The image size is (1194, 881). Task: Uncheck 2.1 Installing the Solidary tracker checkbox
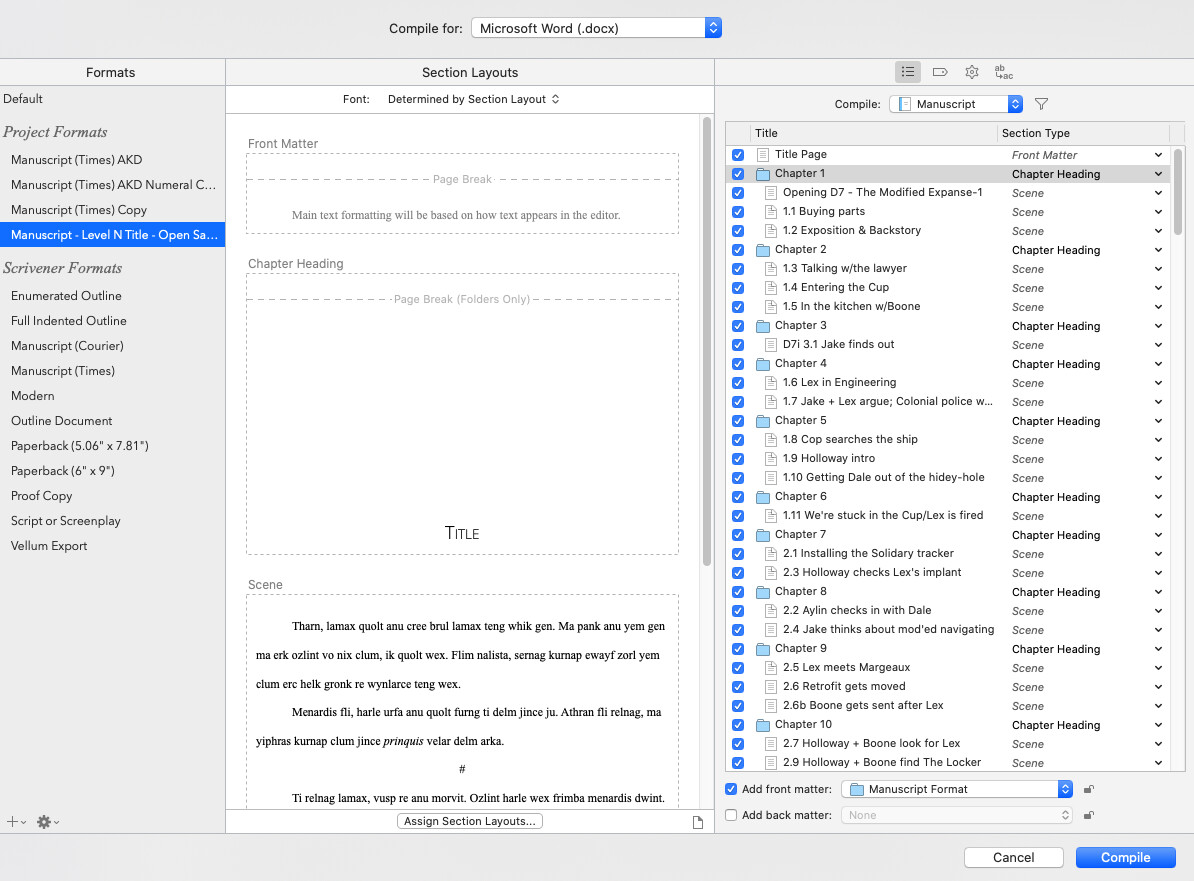[738, 554]
